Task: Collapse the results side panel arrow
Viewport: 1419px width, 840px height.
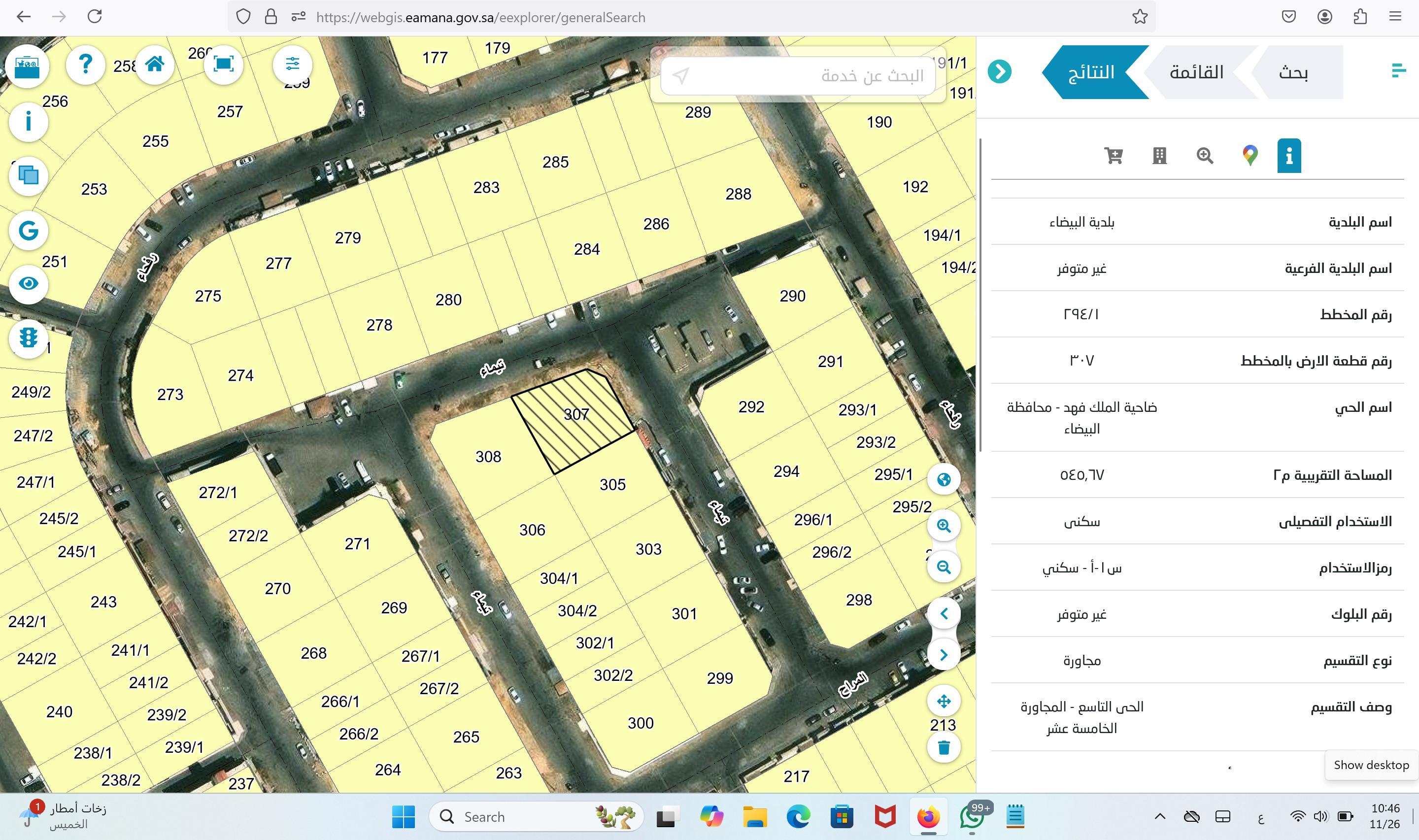Action: pos(1000,72)
